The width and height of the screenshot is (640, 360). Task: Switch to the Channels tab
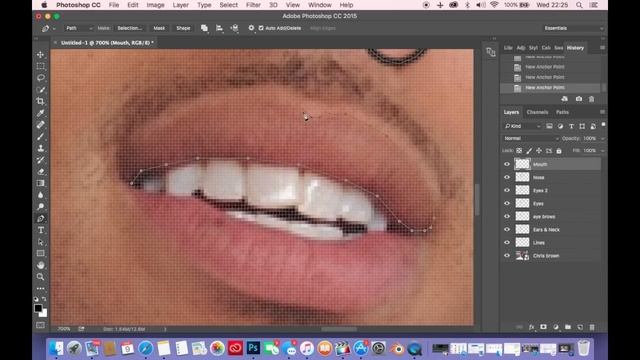coord(537,112)
